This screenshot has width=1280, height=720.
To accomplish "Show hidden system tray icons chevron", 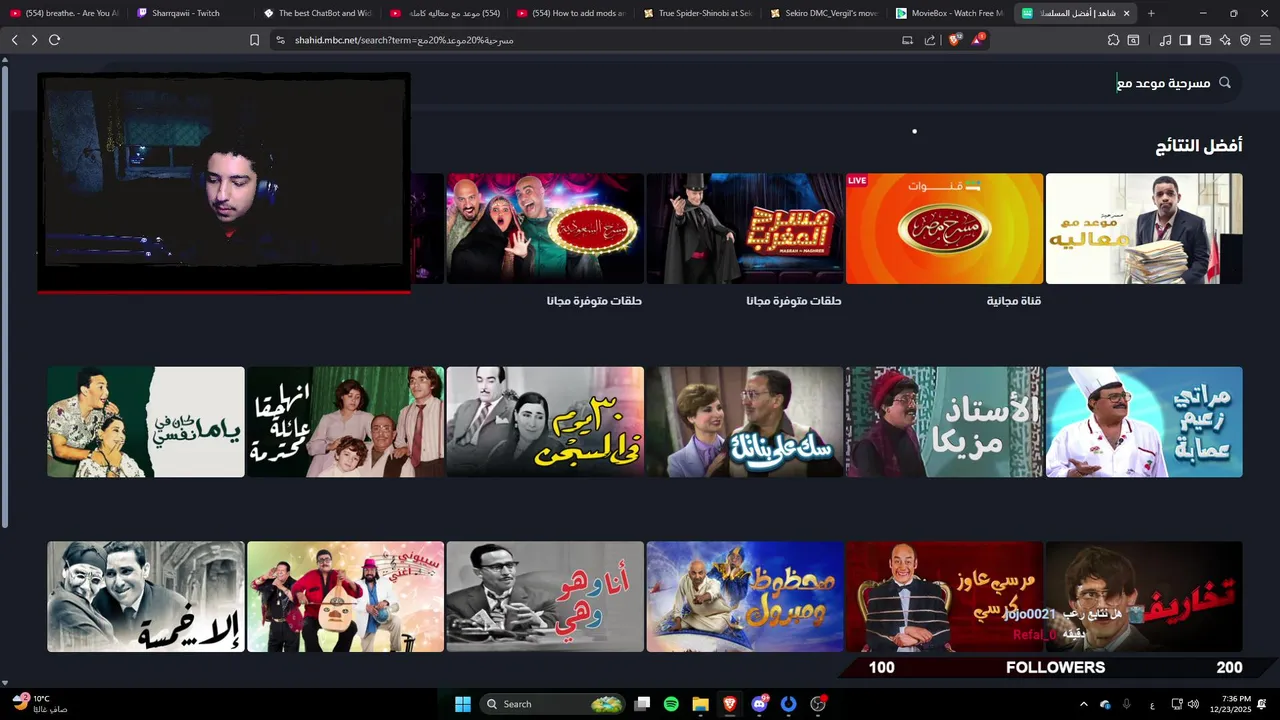I will (1083, 704).
